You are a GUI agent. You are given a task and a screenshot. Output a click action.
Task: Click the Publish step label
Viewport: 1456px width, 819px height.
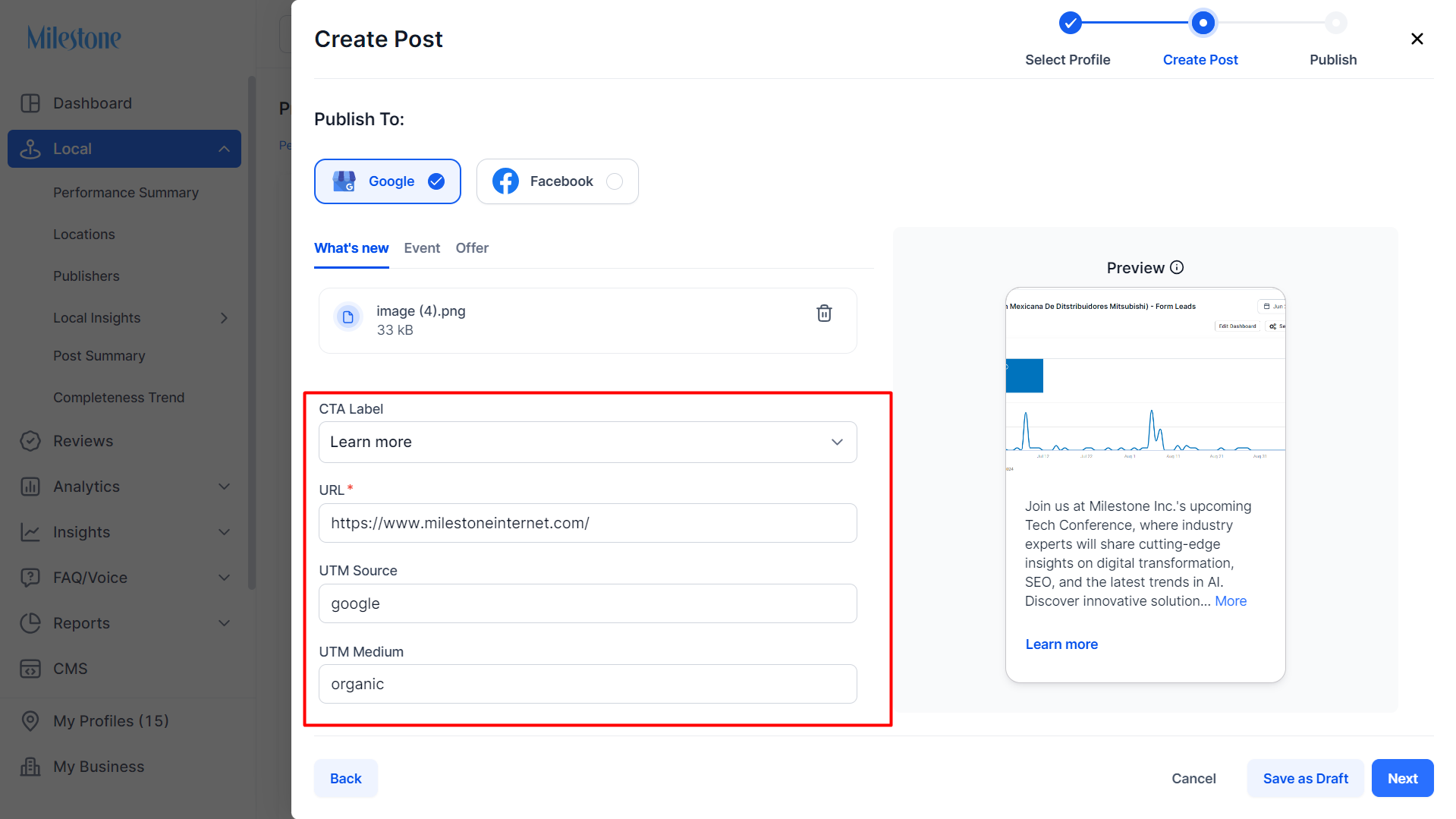tap(1333, 60)
